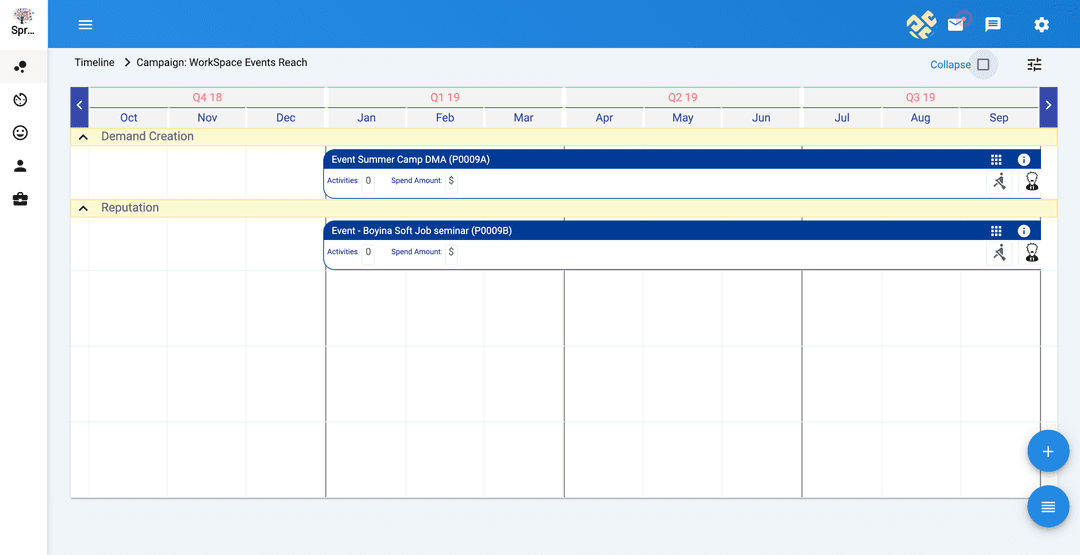Image resolution: width=1080 pixels, height=555 pixels.
Task: Go to Timeline breadcrumb
Action: pyautogui.click(x=94, y=62)
